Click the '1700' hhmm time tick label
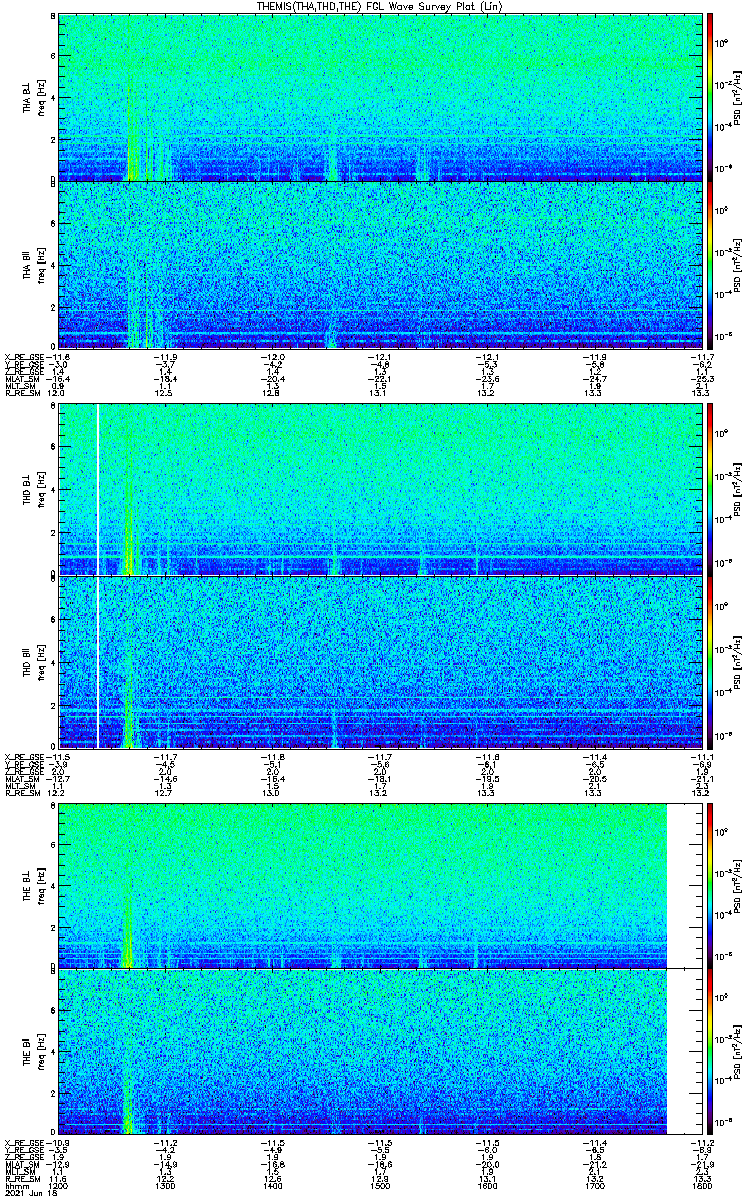 [595, 1186]
